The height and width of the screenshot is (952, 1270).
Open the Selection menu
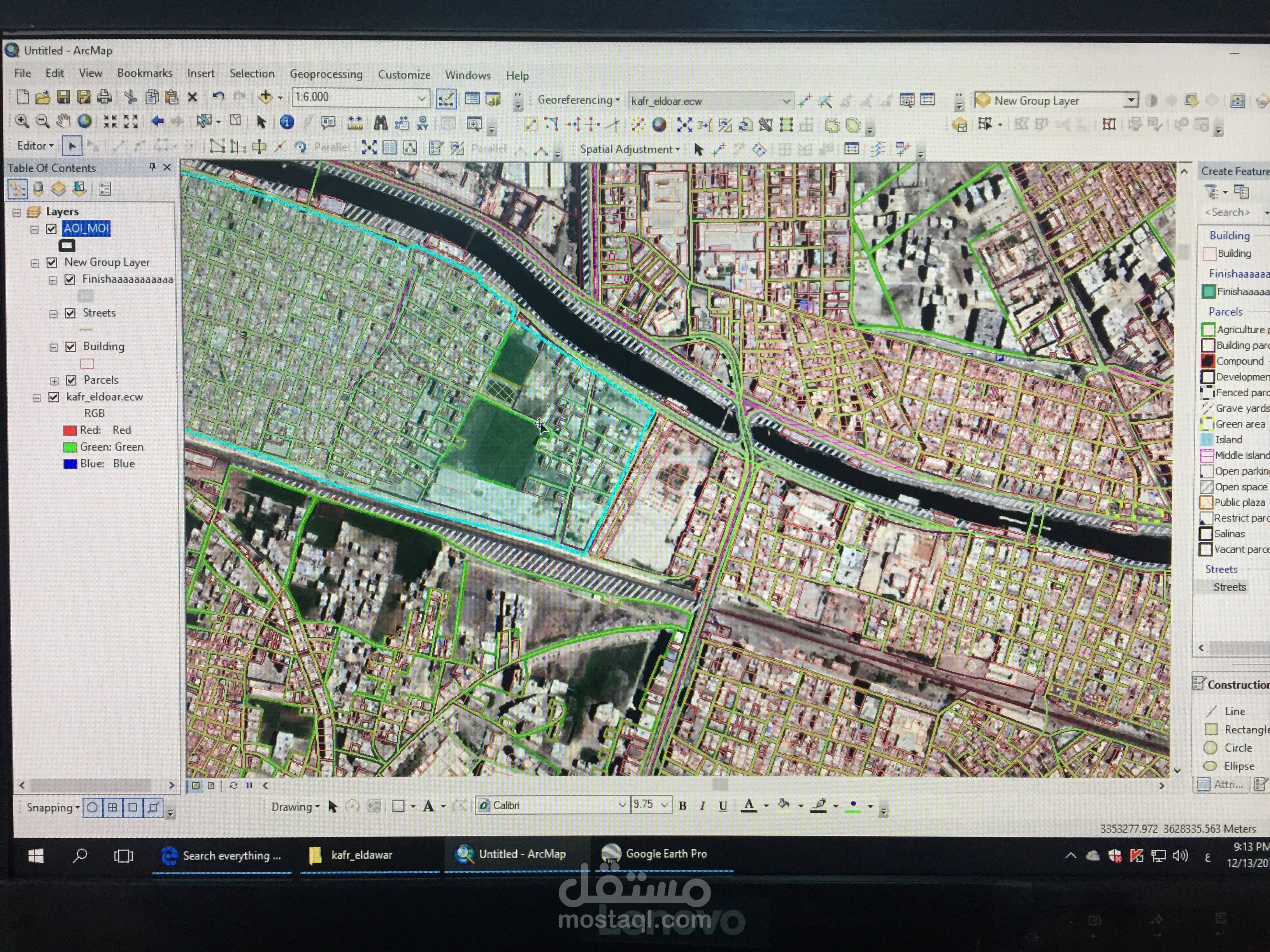252,73
